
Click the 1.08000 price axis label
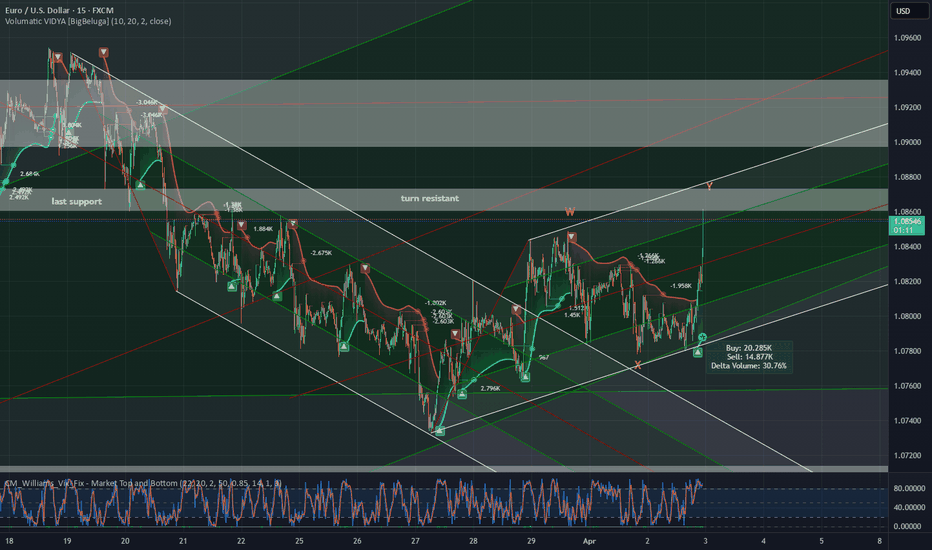tap(907, 316)
